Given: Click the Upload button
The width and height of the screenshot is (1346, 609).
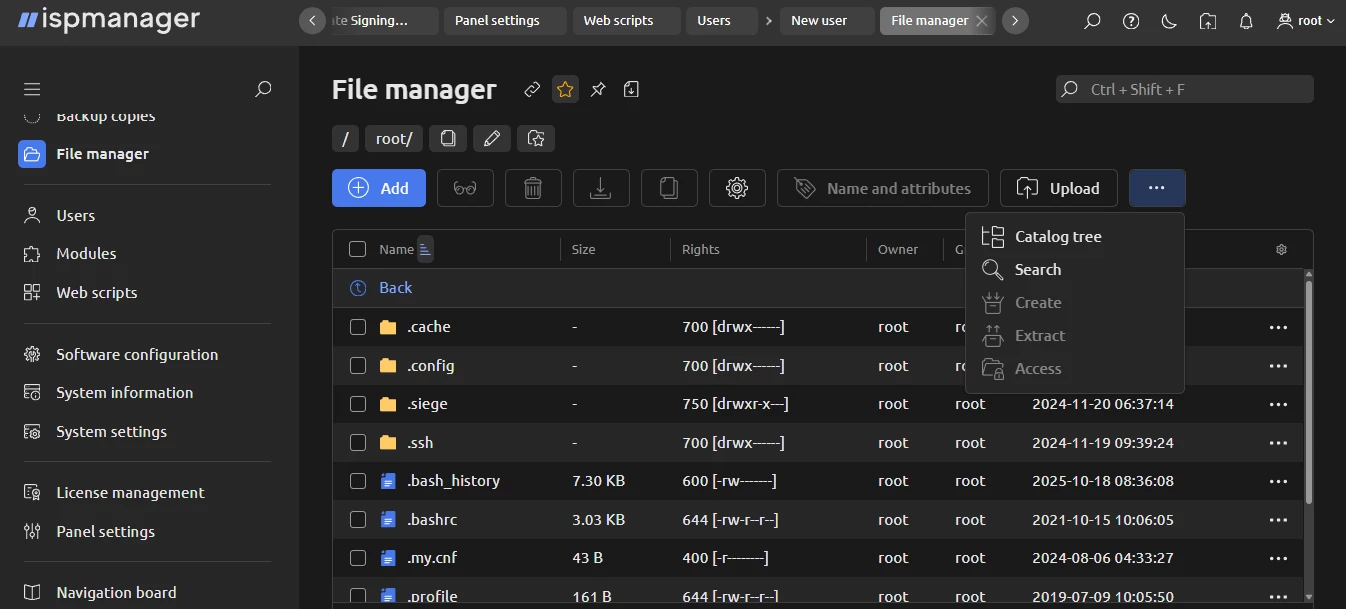Looking at the screenshot, I should (1058, 187).
